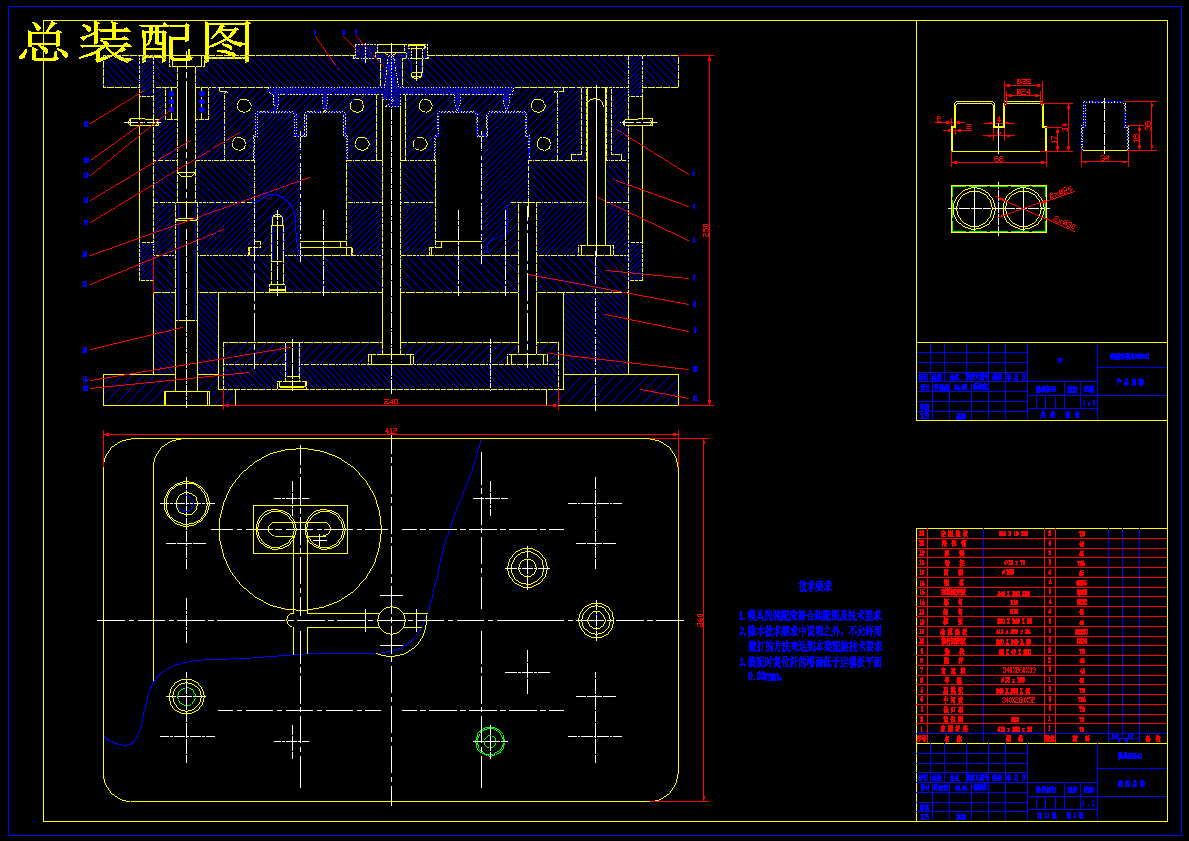
Task: Click the Ø24 diameter dimension
Action: (x=1023, y=93)
